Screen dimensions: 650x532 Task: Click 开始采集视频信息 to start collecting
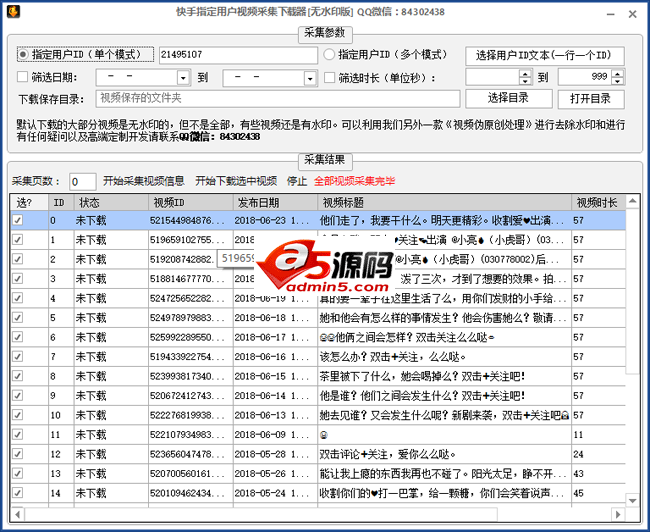coord(143,181)
